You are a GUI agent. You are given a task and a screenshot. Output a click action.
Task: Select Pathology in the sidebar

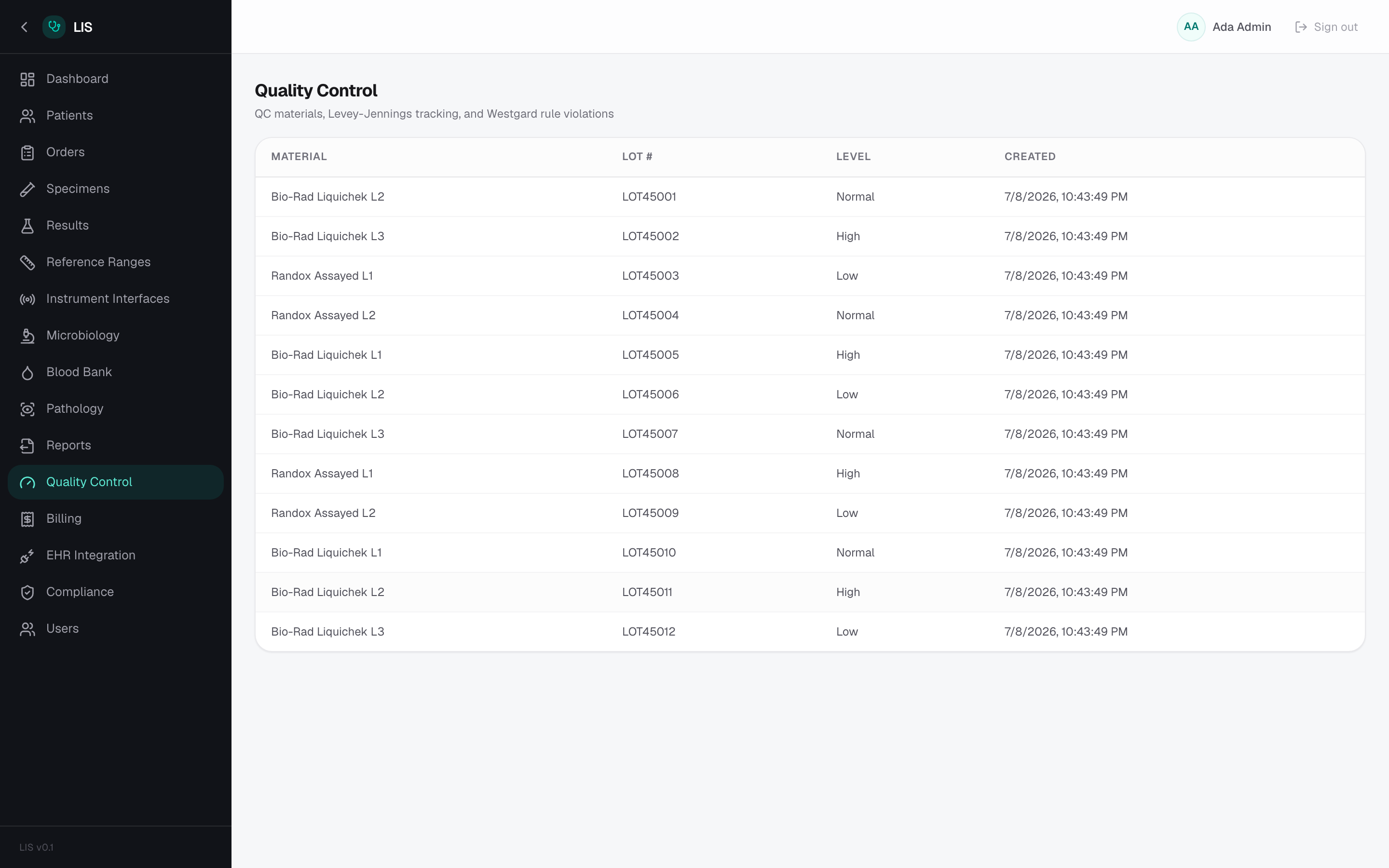tap(115, 409)
